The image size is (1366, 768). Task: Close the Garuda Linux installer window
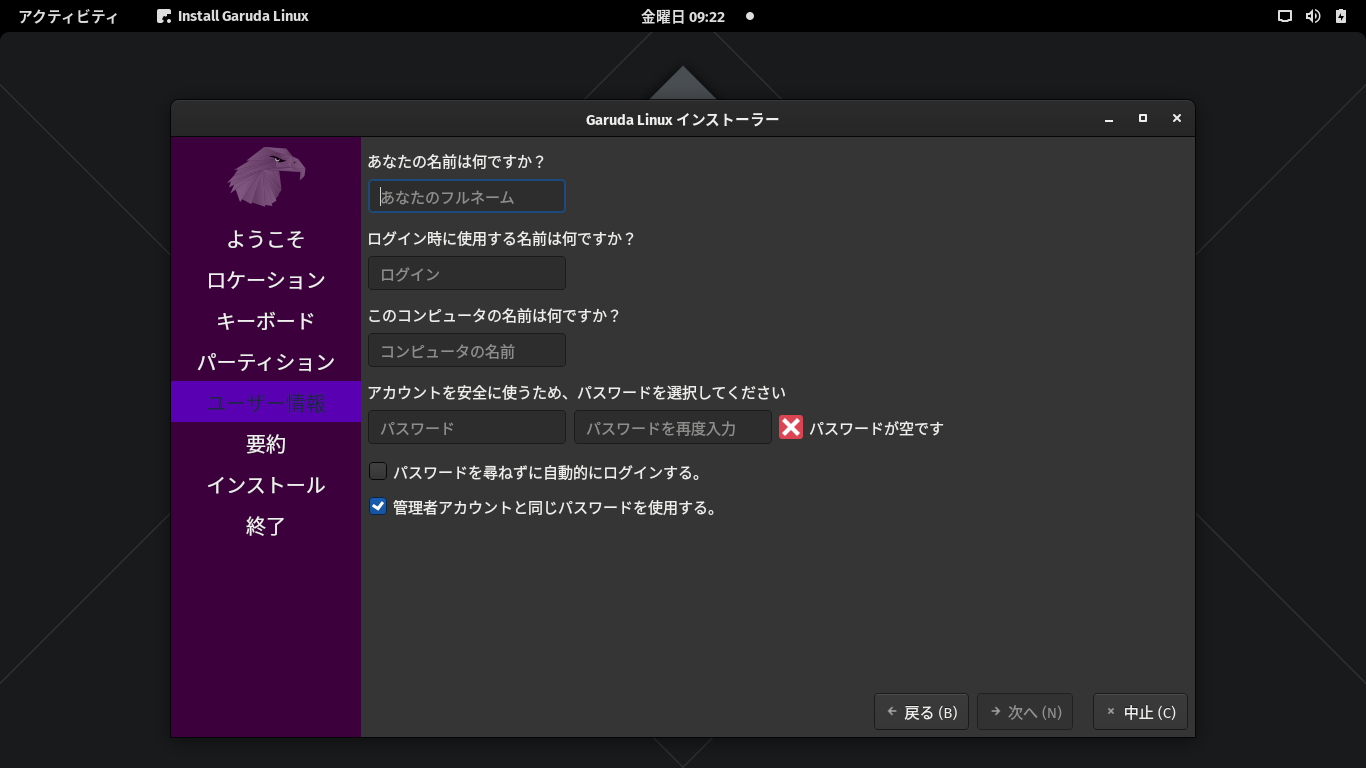1177,119
